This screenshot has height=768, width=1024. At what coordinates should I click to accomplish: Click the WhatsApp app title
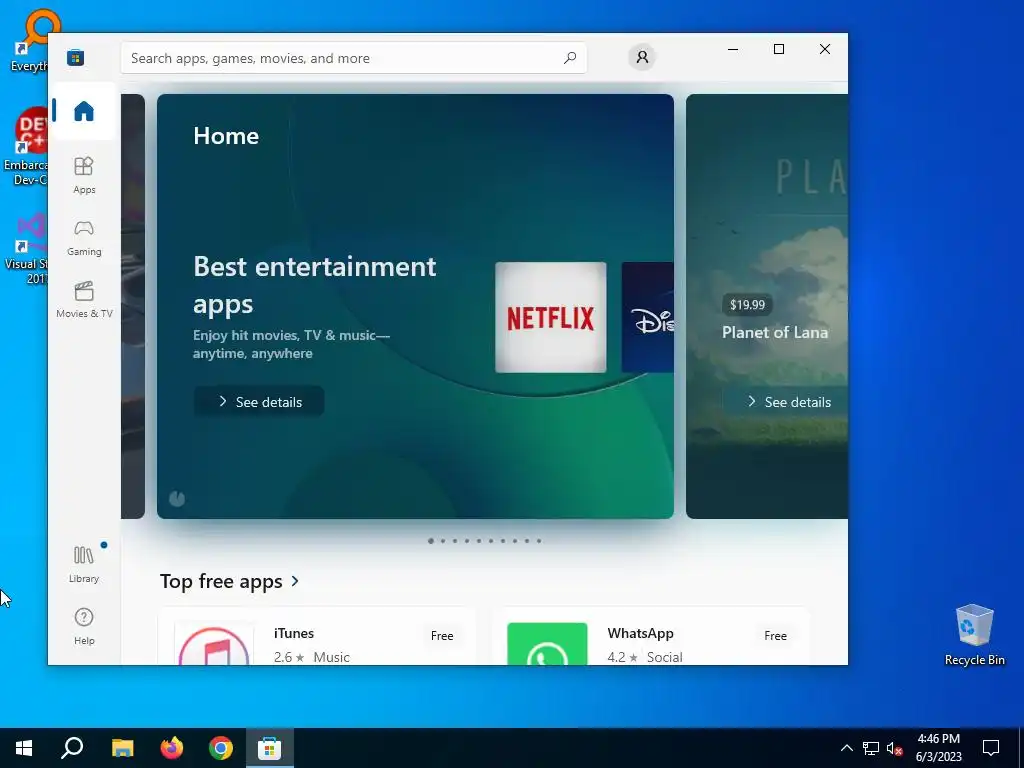tap(640, 633)
